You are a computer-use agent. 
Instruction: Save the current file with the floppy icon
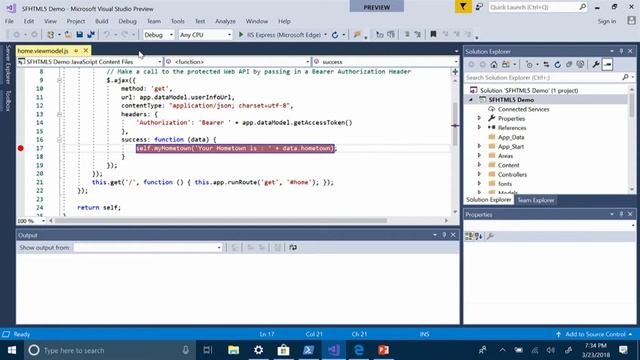click(x=80, y=35)
